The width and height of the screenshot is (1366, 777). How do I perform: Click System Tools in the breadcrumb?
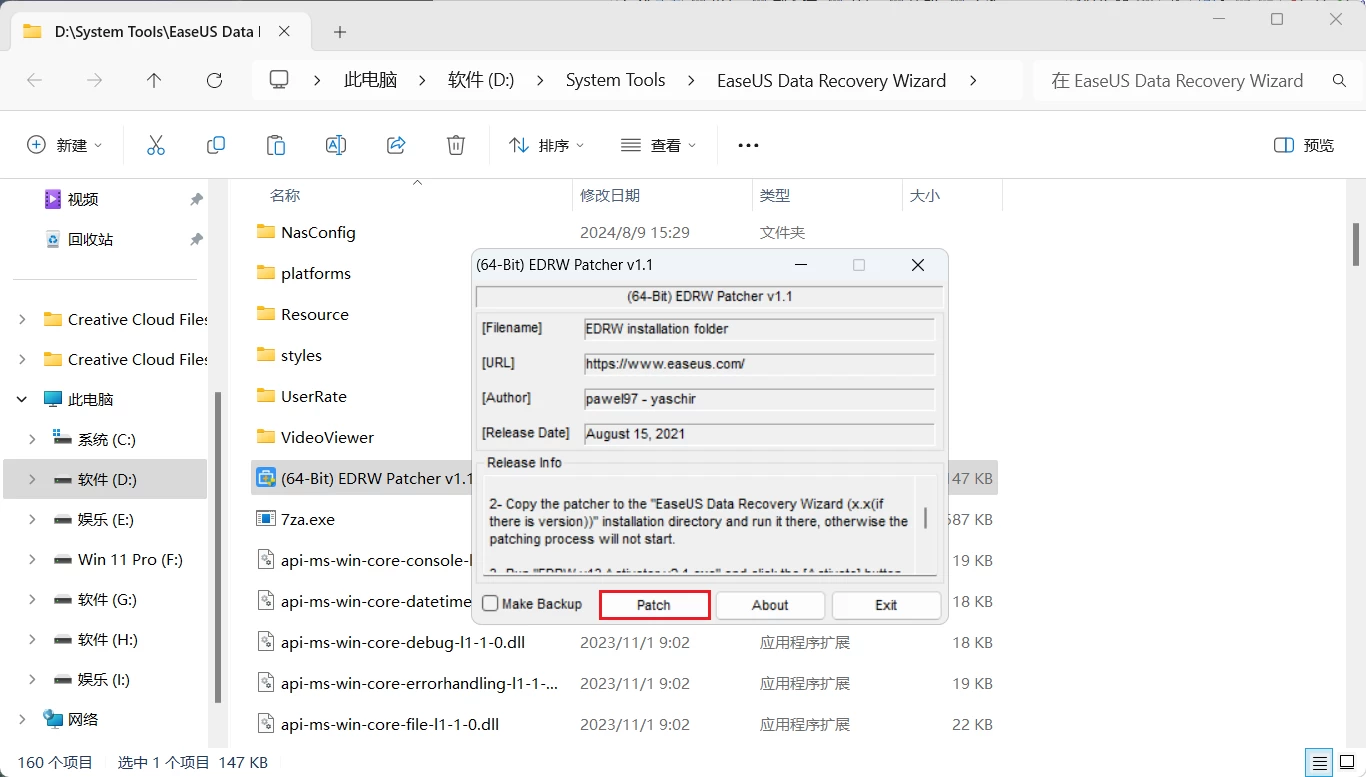[616, 81]
